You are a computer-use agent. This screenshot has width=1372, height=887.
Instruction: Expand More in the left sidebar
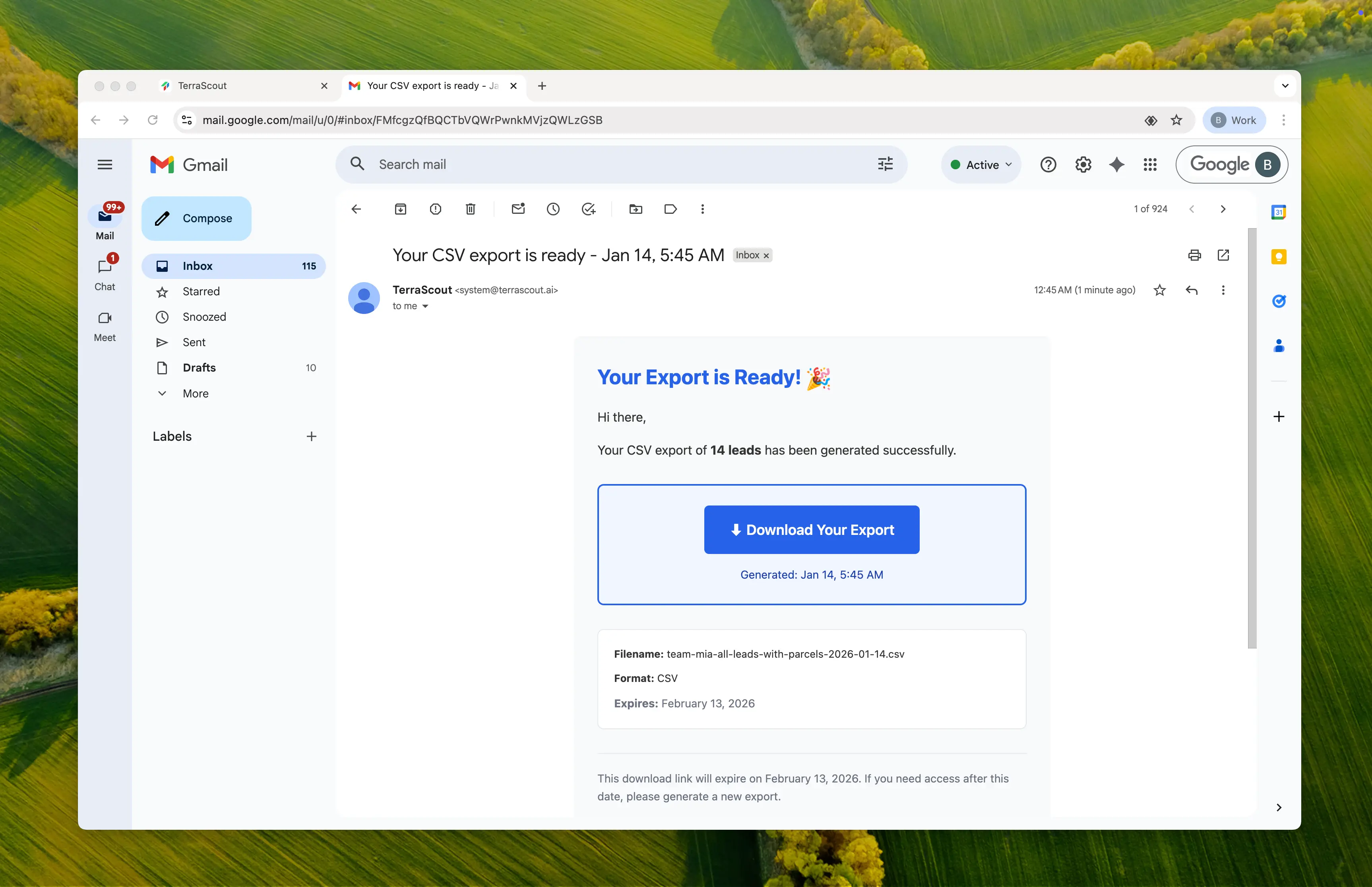point(195,393)
